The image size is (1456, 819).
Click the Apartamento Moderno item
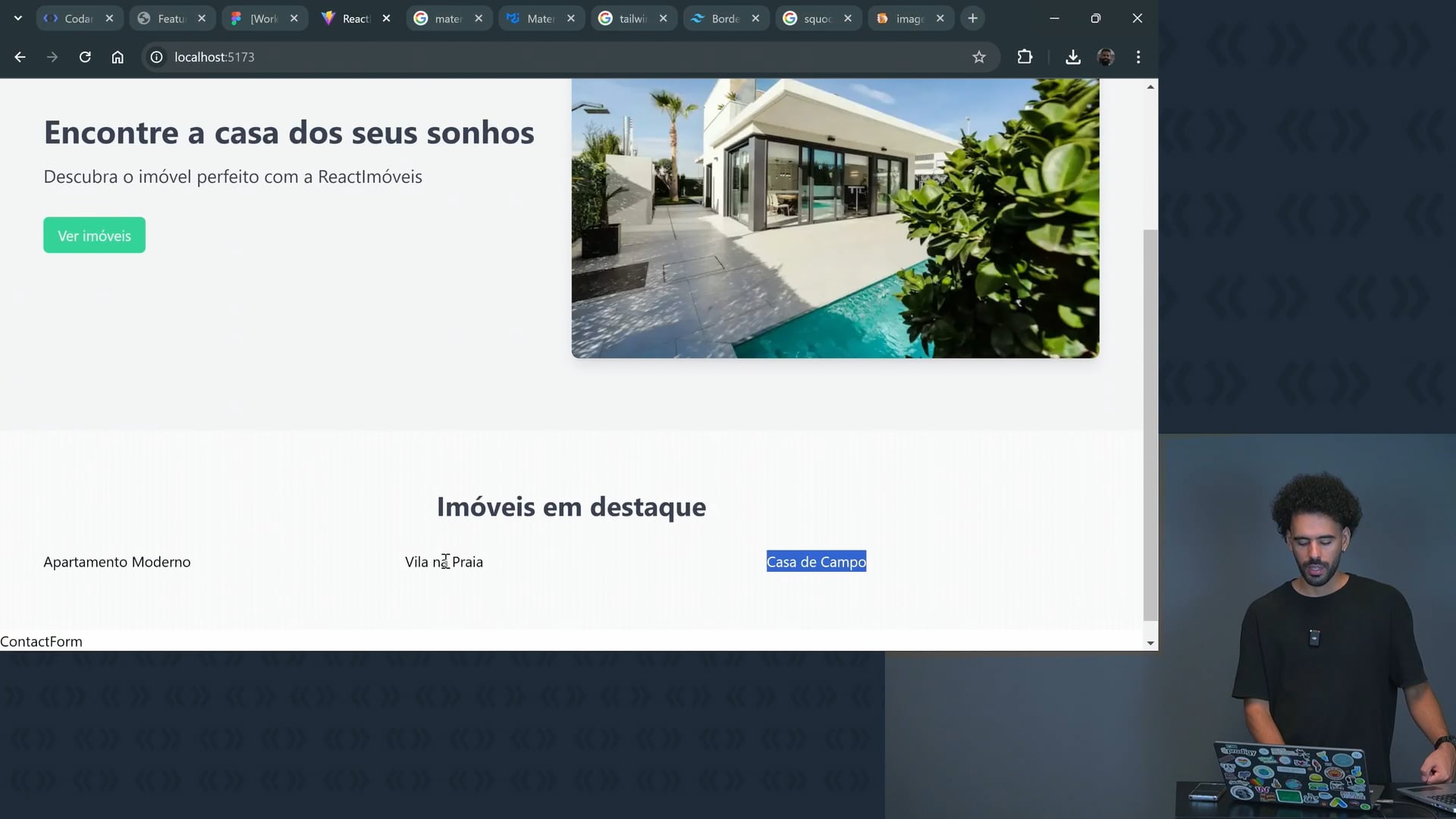point(117,562)
